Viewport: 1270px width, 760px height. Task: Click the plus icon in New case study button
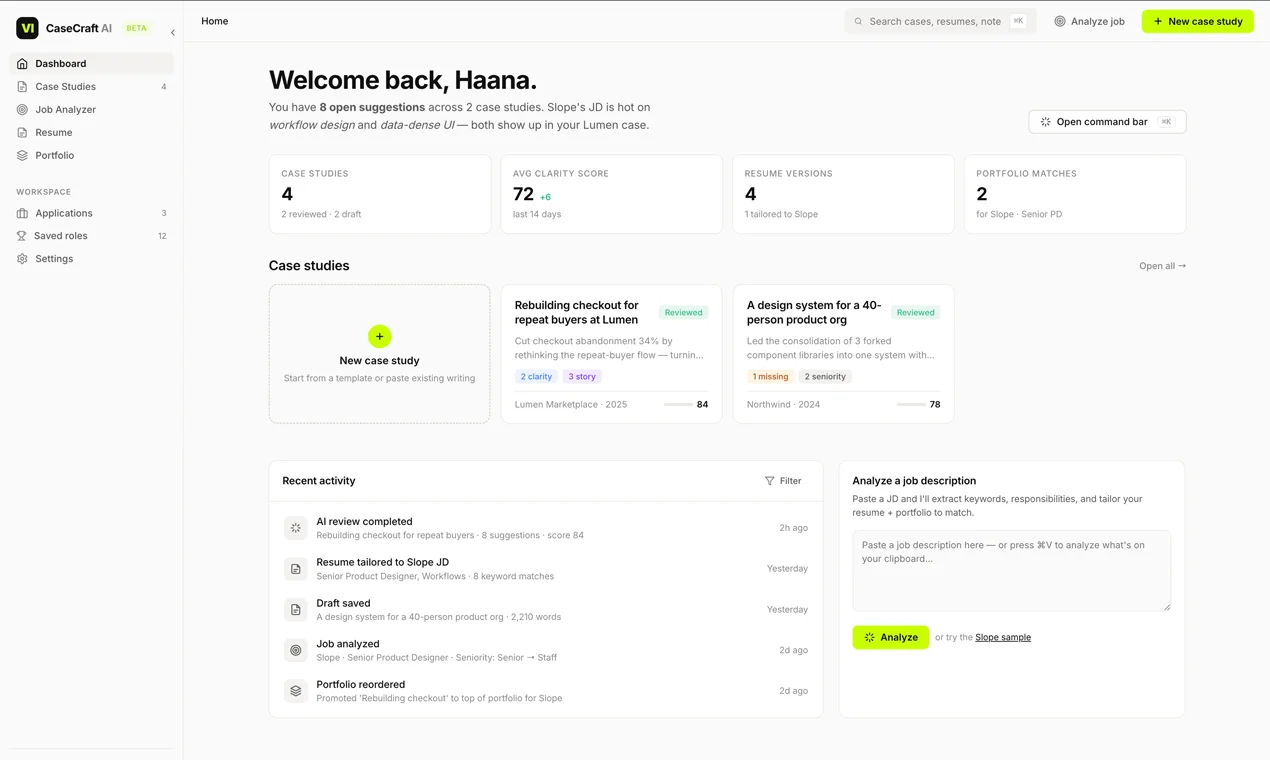click(1158, 21)
